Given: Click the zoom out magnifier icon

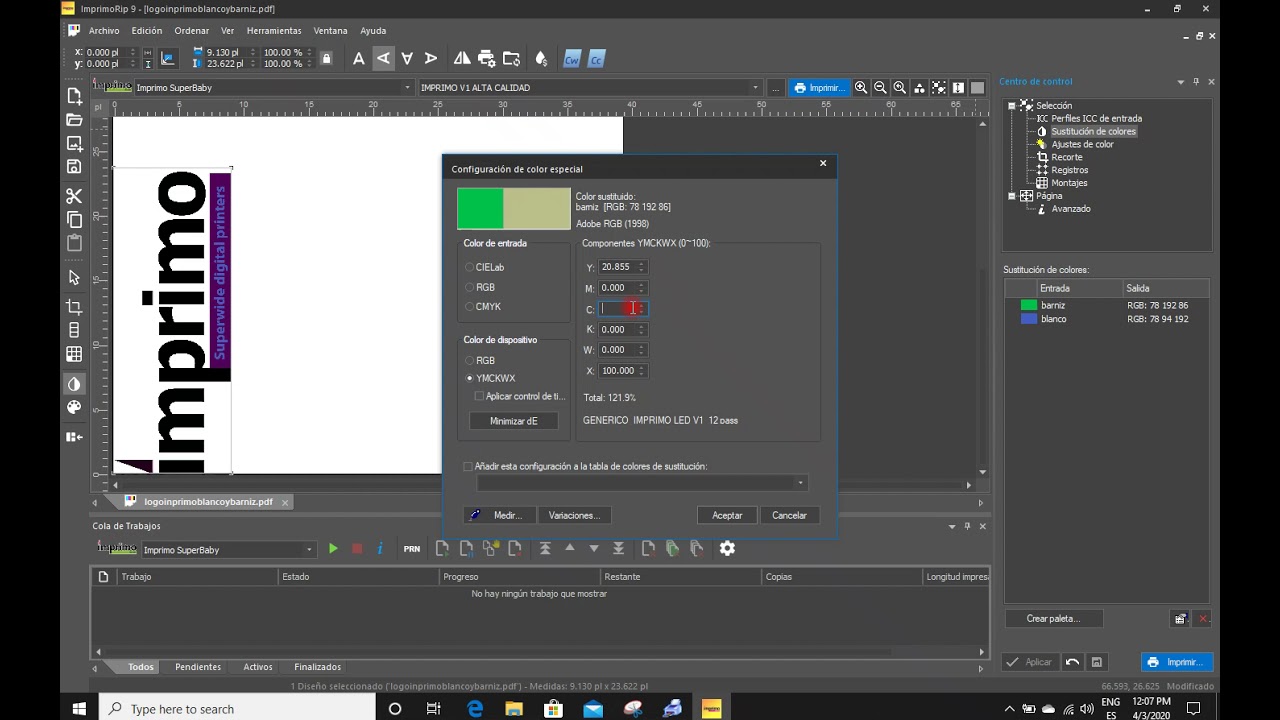Looking at the screenshot, I should pyautogui.click(x=880, y=88).
